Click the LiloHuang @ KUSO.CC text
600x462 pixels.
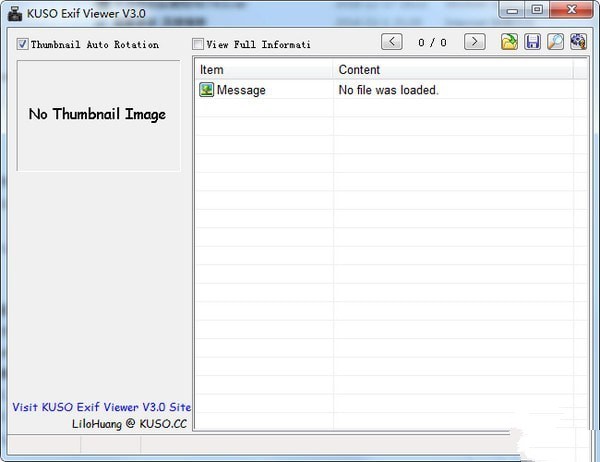[129, 424]
